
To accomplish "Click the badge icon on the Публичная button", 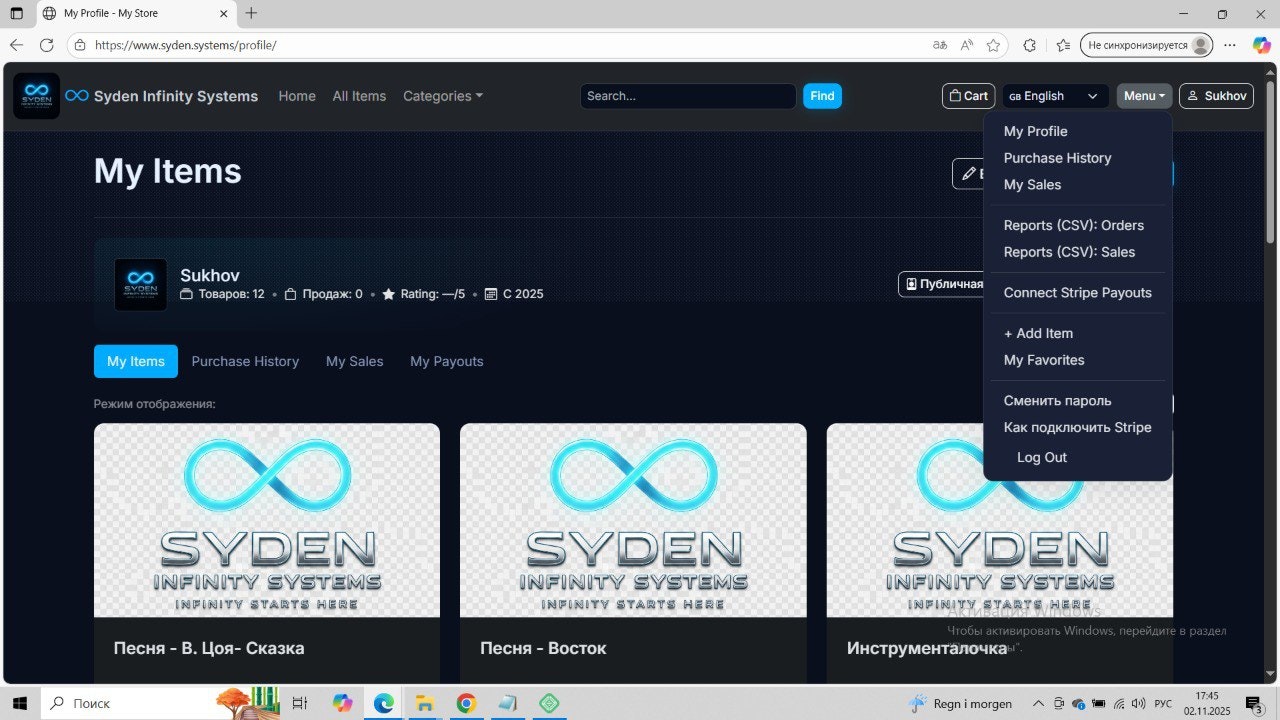I will point(909,284).
